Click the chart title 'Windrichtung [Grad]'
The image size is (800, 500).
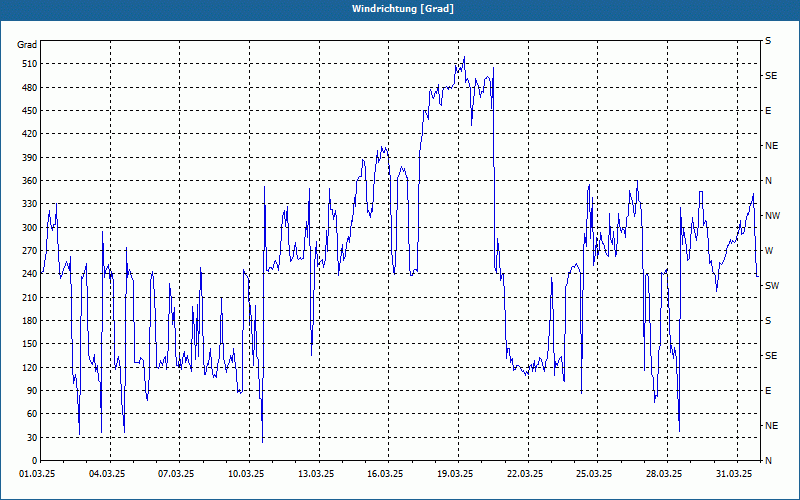point(403,9)
